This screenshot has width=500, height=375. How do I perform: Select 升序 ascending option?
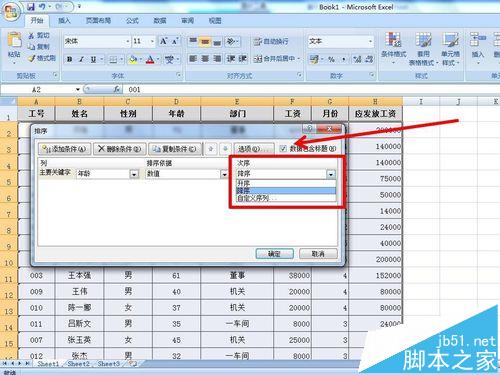point(286,183)
